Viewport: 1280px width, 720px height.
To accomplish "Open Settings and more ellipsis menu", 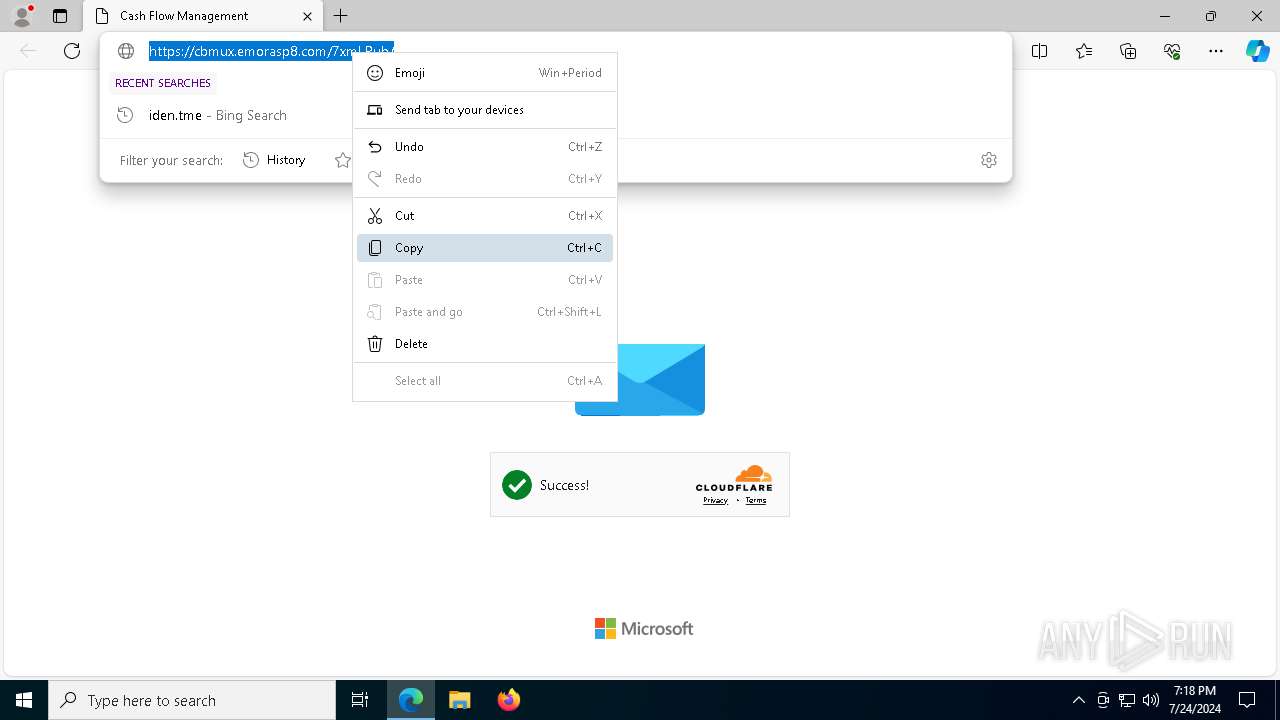I will [x=1216, y=51].
